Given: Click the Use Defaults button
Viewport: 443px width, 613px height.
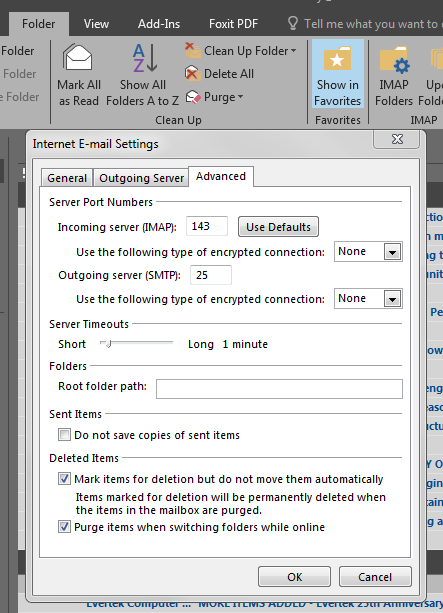Looking at the screenshot, I should (x=278, y=227).
